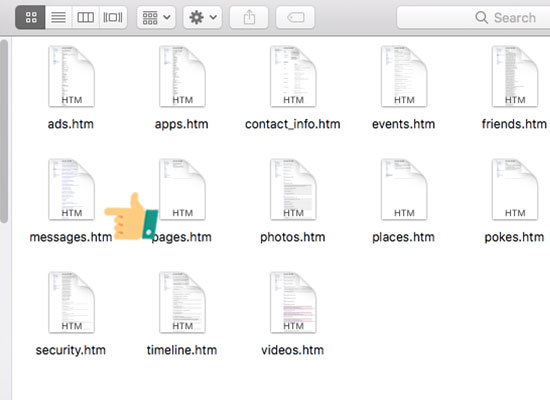The height and width of the screenshot is (400, 550).
Task: Select the places.htm file icon
Action: [404, 189]
